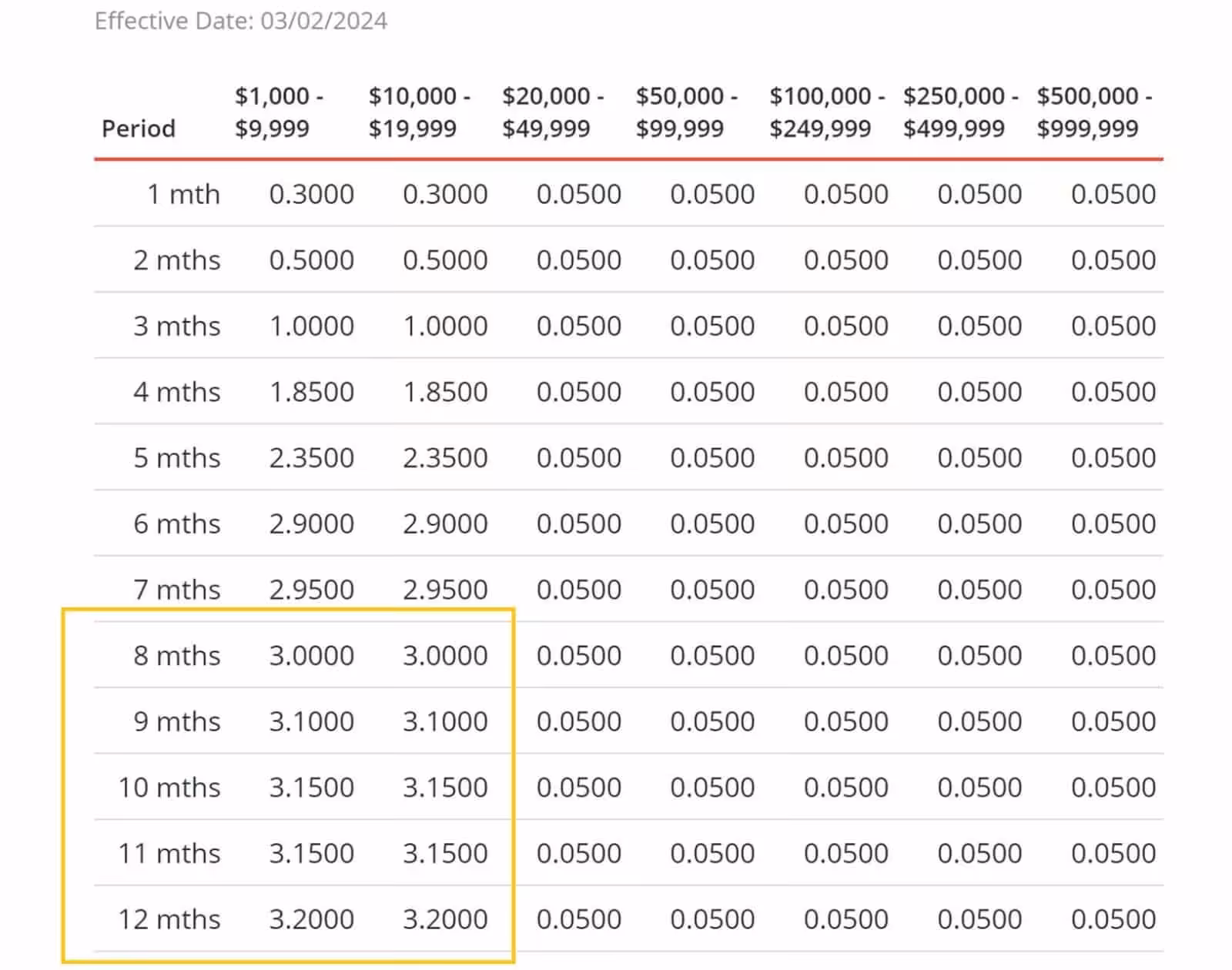
Task: Select the 4 mths period label
Action: point(177,392)
